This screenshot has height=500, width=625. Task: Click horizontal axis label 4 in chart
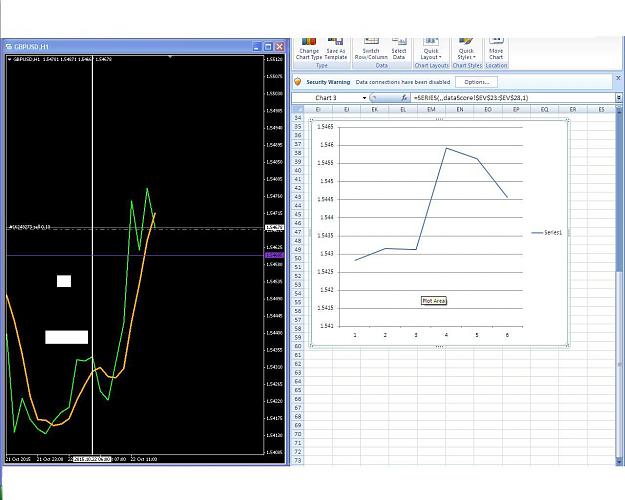446,335
